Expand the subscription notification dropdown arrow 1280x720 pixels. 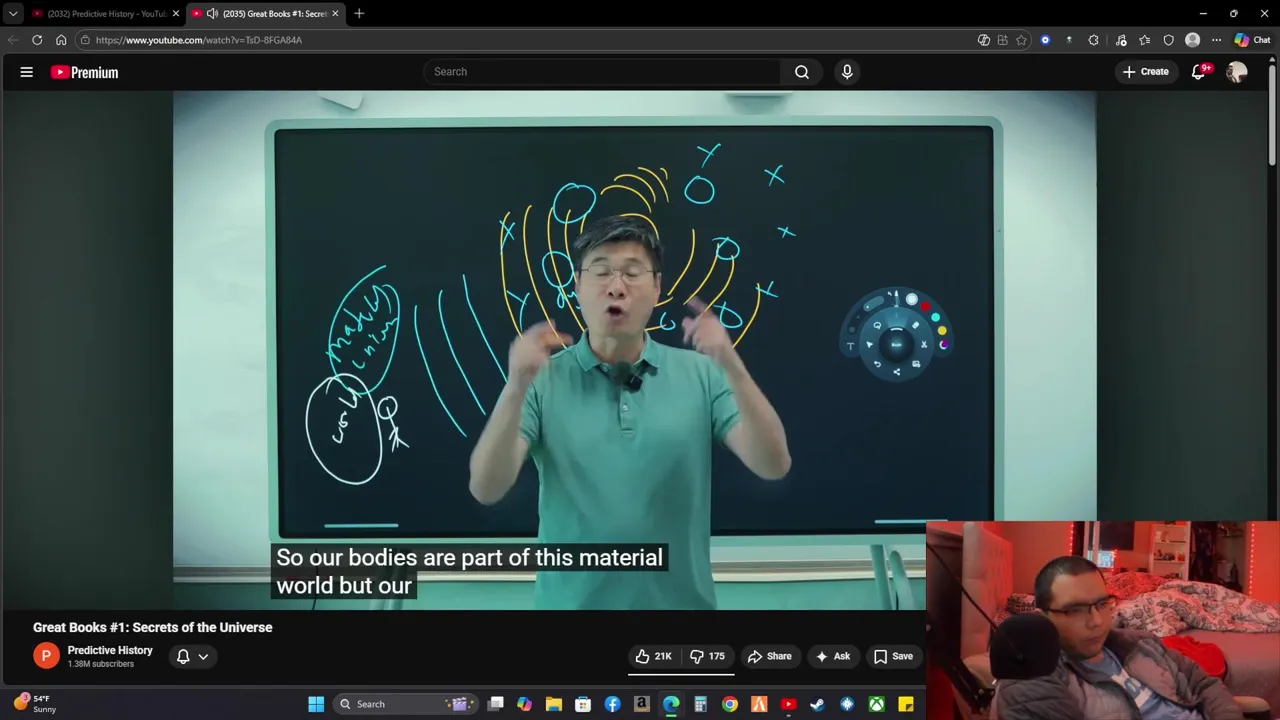tap(203, 657)
